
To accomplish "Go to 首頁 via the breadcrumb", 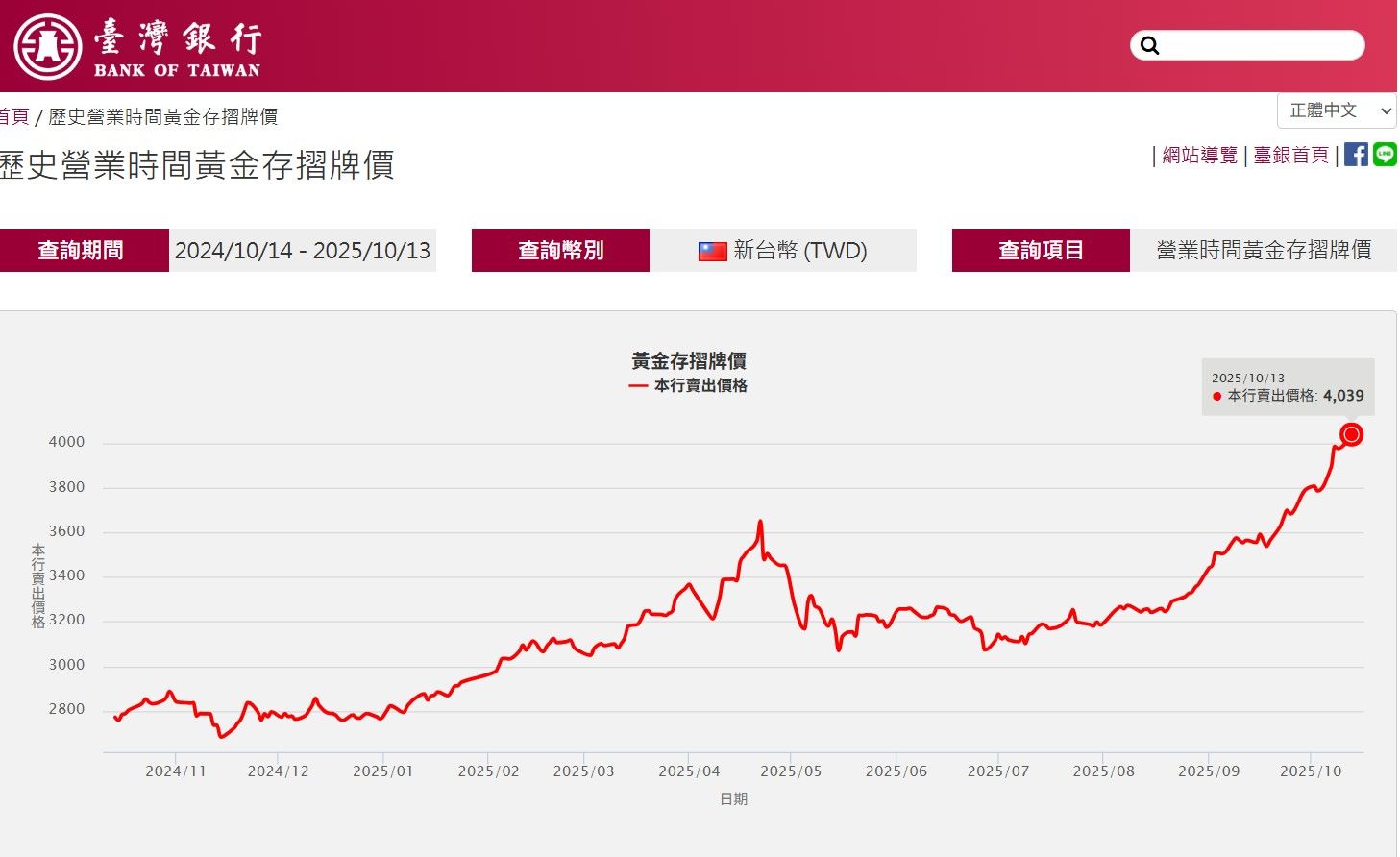I will 12,115.
